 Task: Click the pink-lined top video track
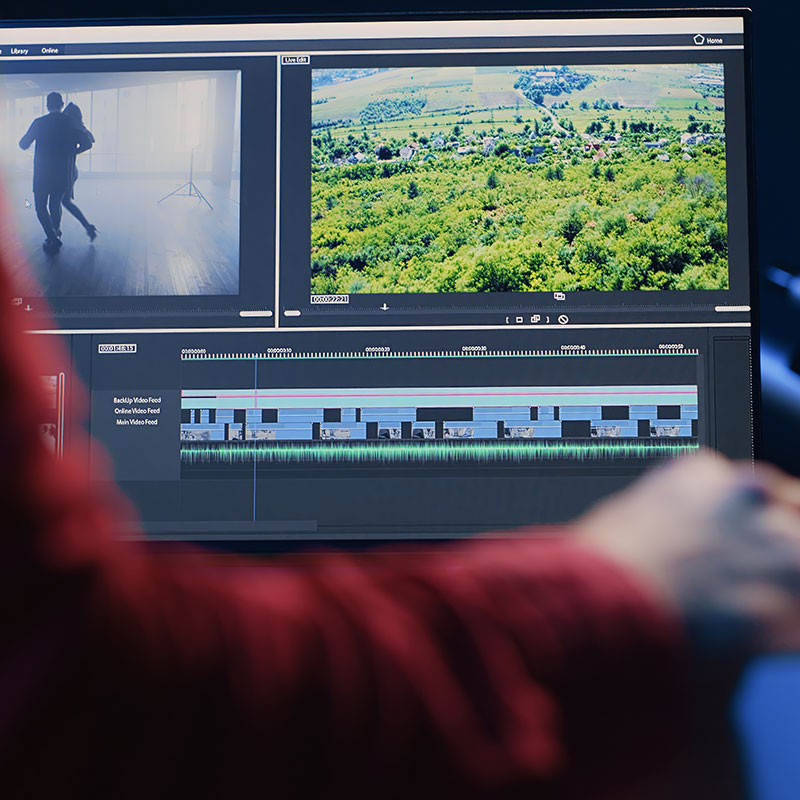439,395
